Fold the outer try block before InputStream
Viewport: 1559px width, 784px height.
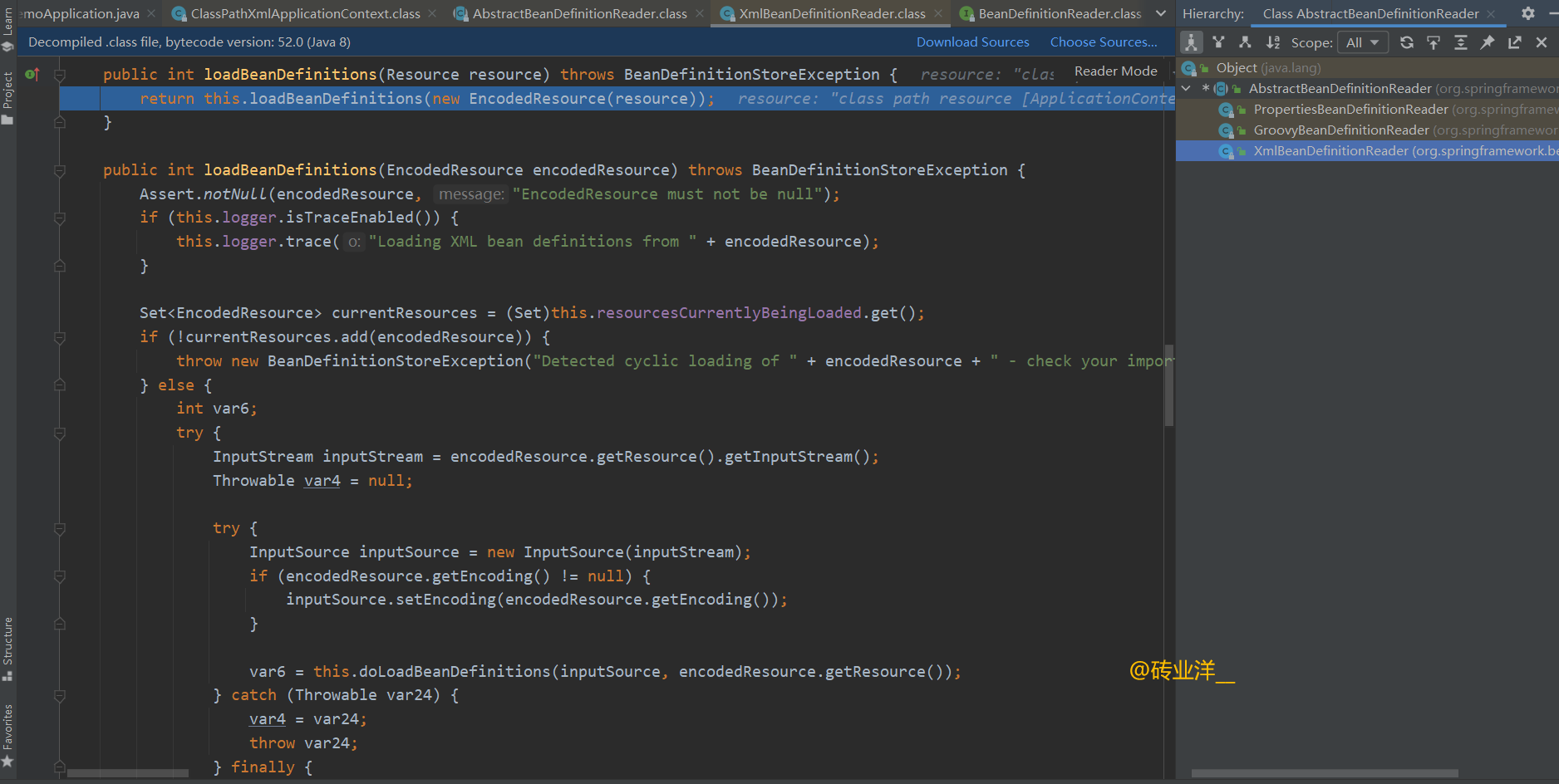tap(60, 434)
